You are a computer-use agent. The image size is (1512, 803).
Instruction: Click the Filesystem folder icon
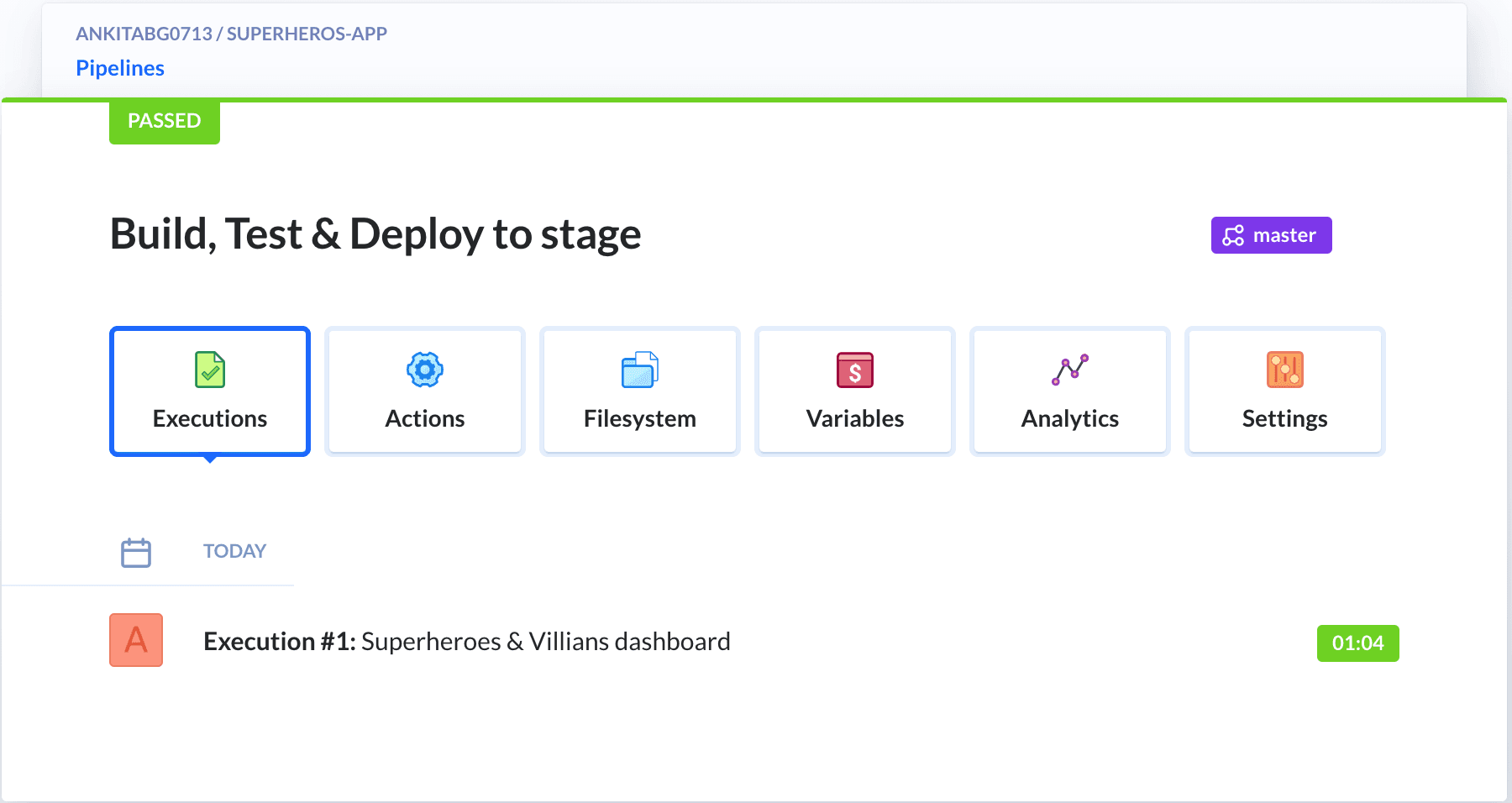[640, 370]
